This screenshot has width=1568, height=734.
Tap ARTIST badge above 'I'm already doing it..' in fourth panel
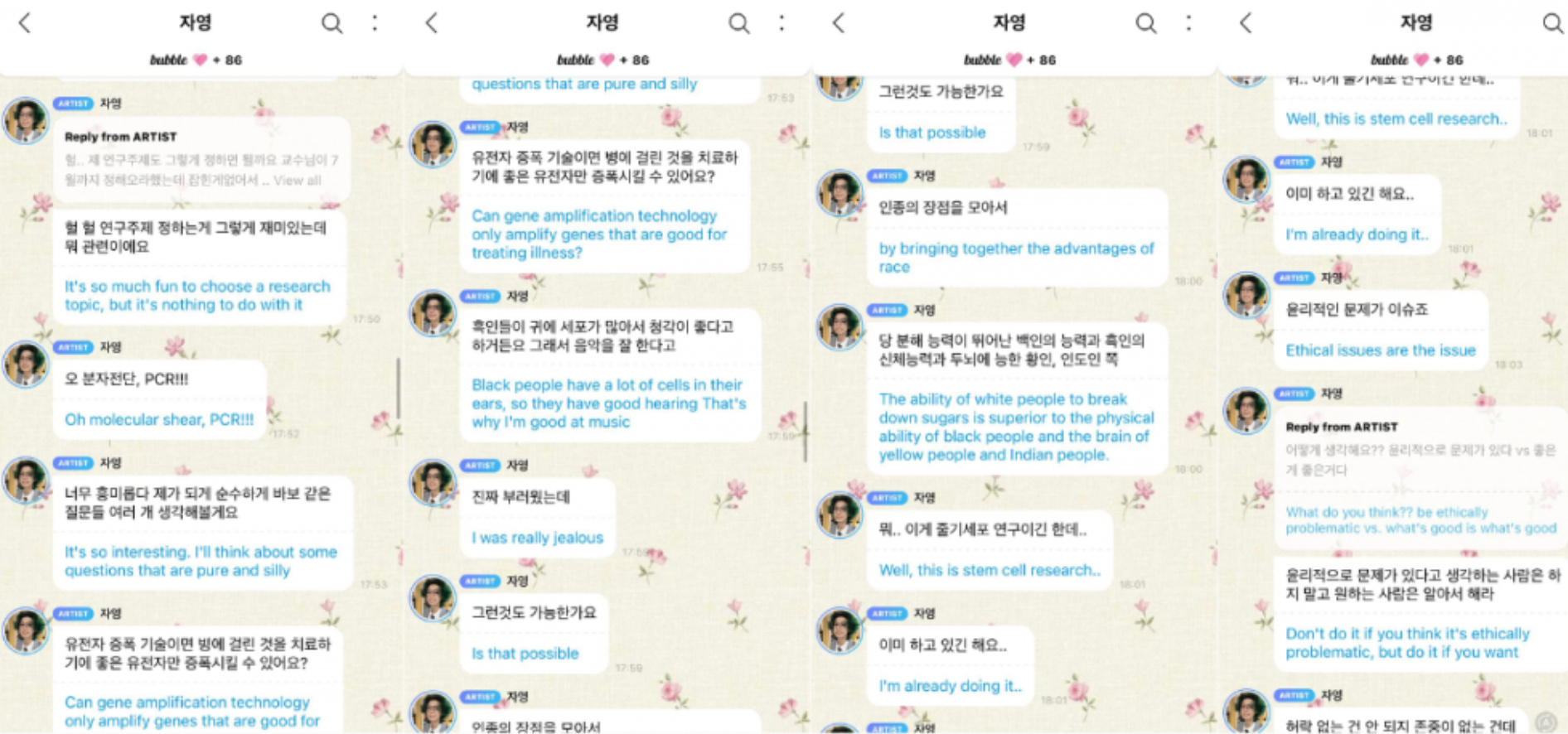[x=1293, y=162]
